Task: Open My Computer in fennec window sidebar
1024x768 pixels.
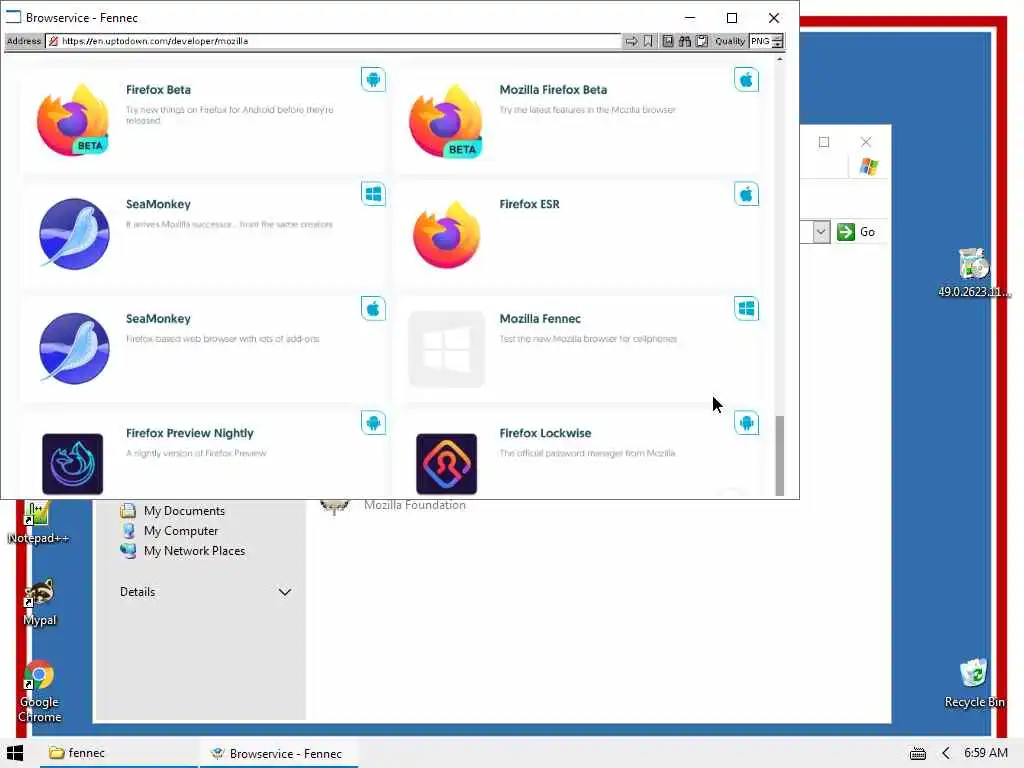Action: click(x=170, y=531)
